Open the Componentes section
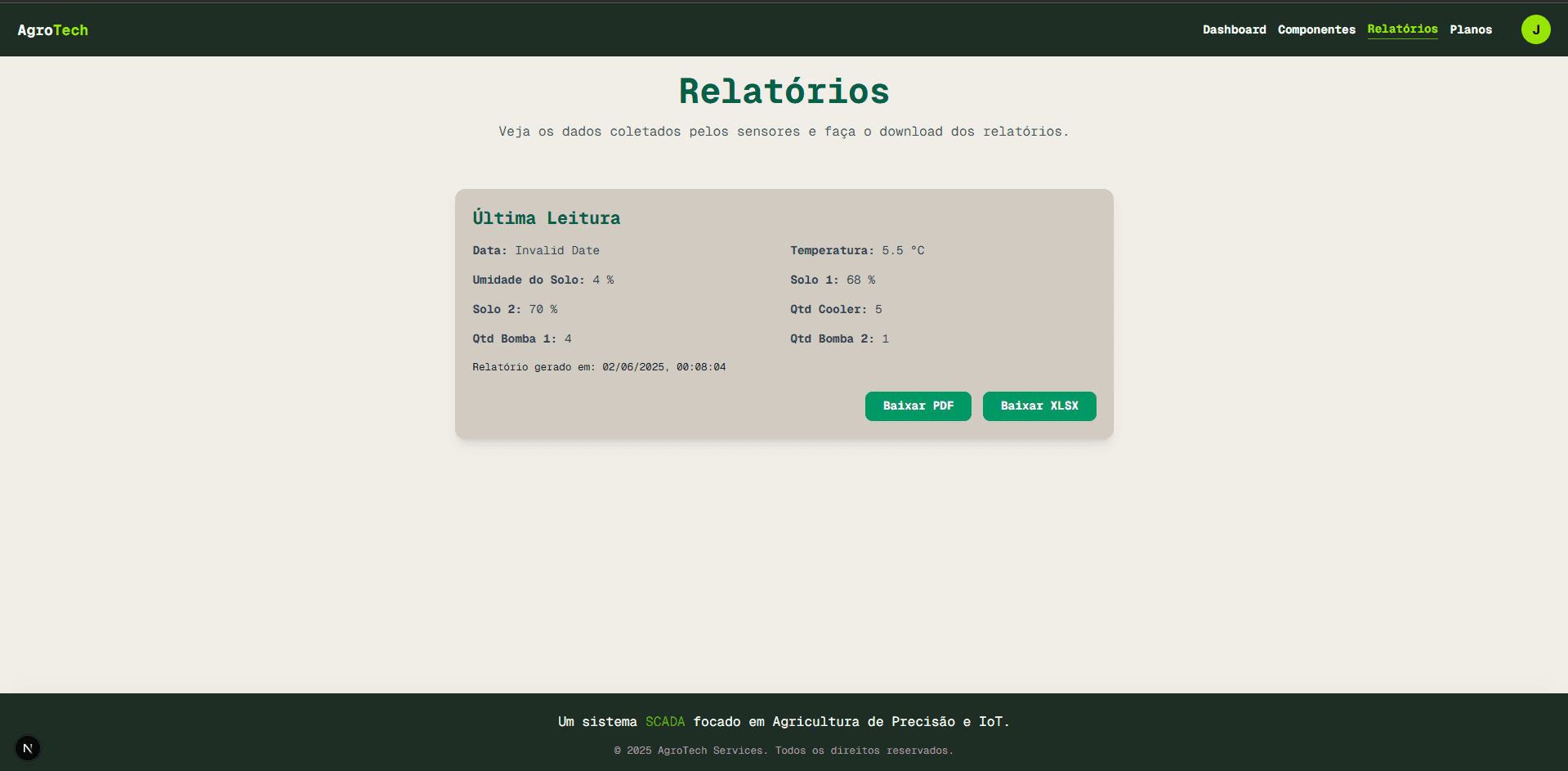Image resolution: width=1568 pixels, height=771 pixels. (1316, 29)
